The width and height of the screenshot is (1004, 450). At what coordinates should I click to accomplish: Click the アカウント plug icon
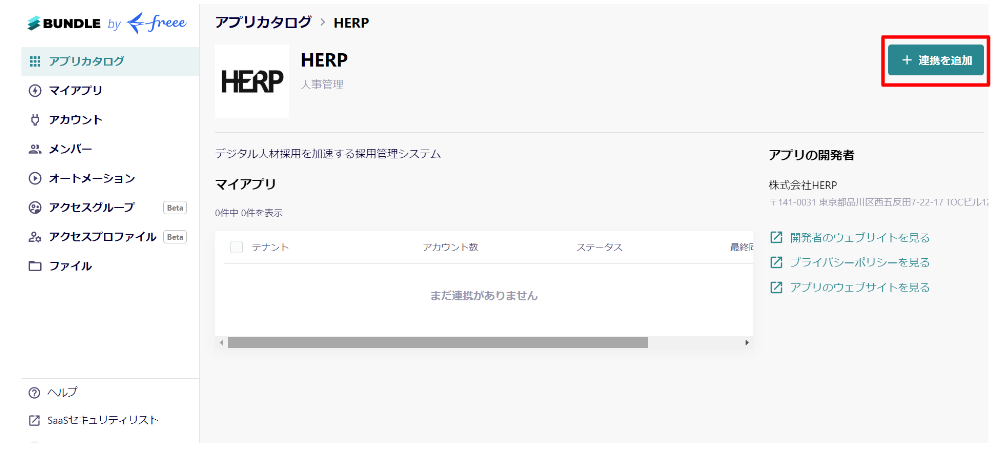pyautogui.click(x=36, y=120)
